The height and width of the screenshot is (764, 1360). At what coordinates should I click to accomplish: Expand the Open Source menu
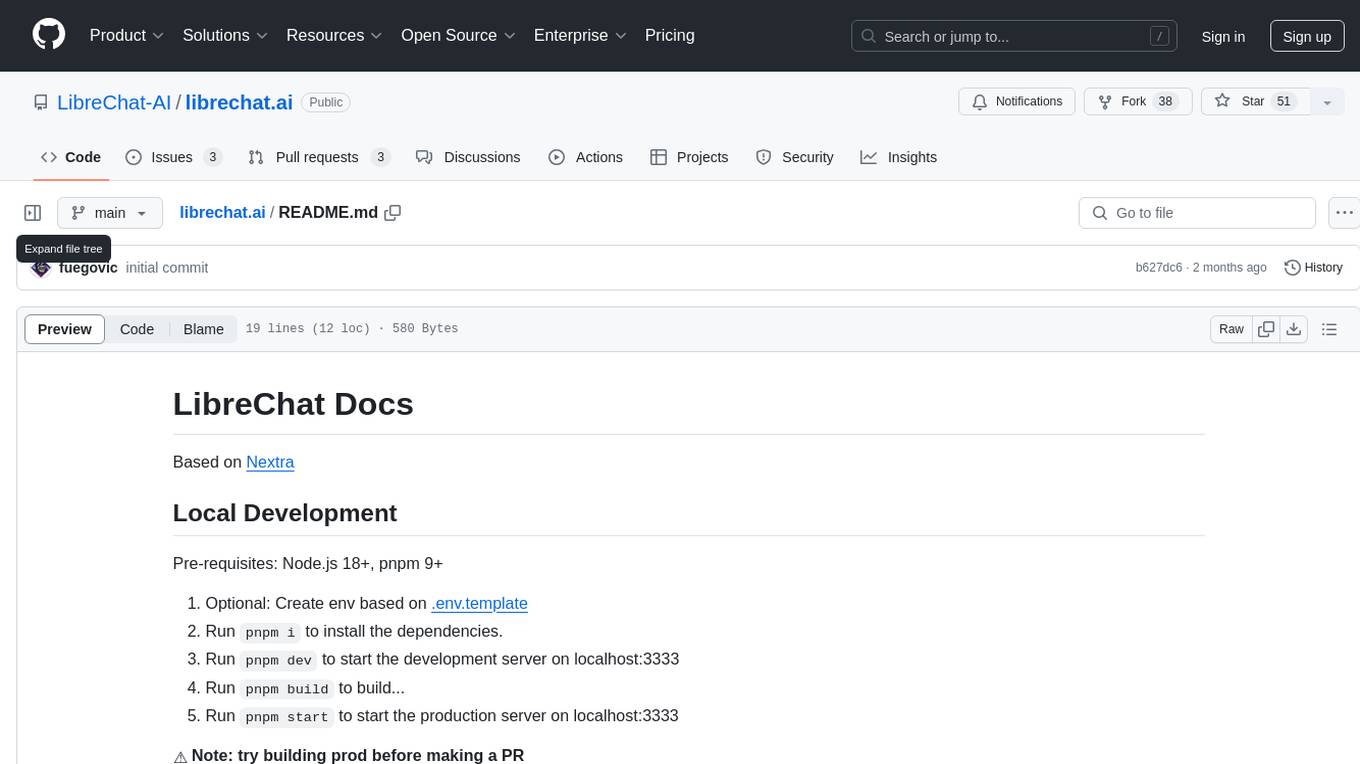click(x=459, y=36)
